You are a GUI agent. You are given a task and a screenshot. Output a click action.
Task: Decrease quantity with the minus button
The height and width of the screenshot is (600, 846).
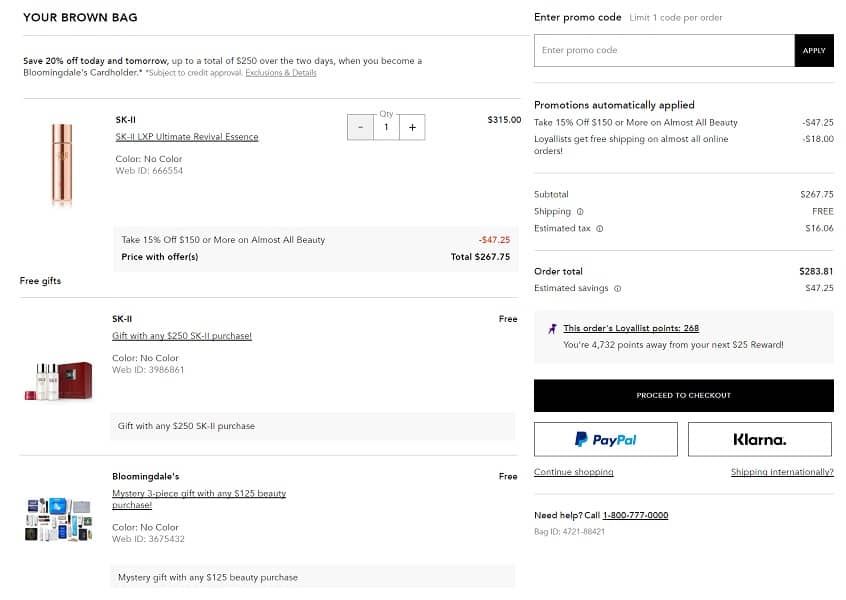[360, 127]
